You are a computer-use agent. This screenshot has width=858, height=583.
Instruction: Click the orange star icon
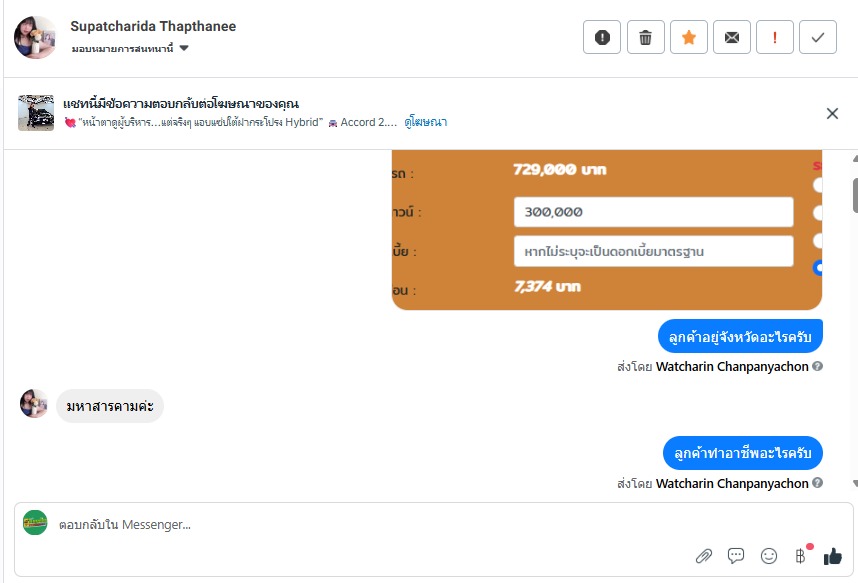689,38
